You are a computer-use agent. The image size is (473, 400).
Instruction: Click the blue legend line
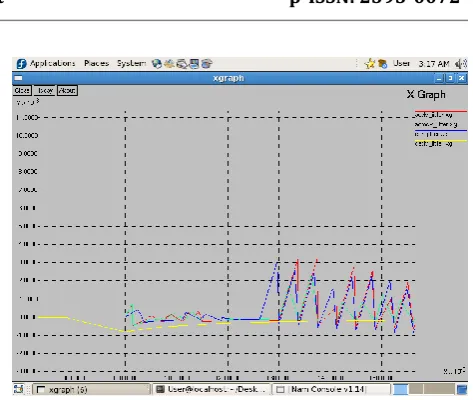tap(441, 131)
